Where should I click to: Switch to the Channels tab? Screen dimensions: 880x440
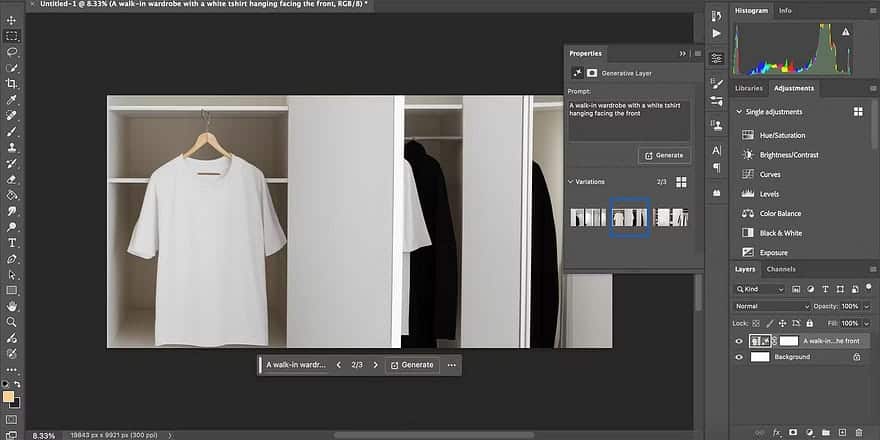click(781, 269)
